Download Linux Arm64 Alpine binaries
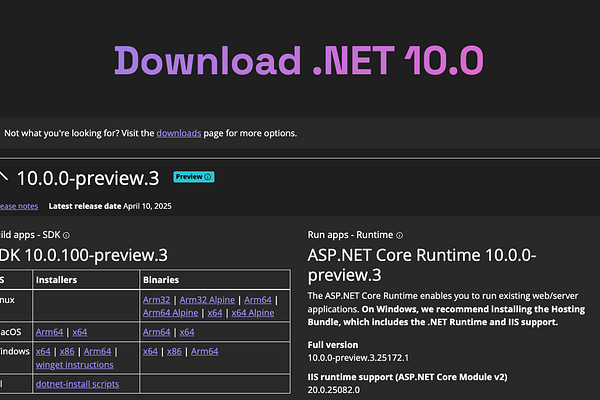The width and height of the screenshot is (600, 400). coord(171,313)
